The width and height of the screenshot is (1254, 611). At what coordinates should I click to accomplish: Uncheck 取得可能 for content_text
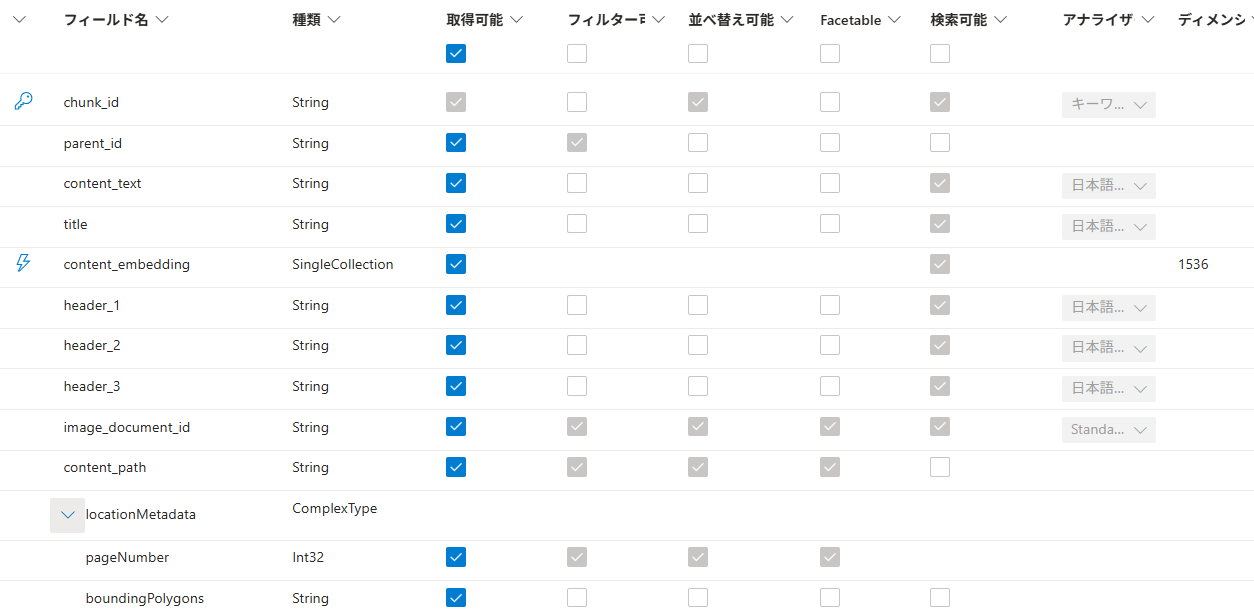(x=456, y=183)
